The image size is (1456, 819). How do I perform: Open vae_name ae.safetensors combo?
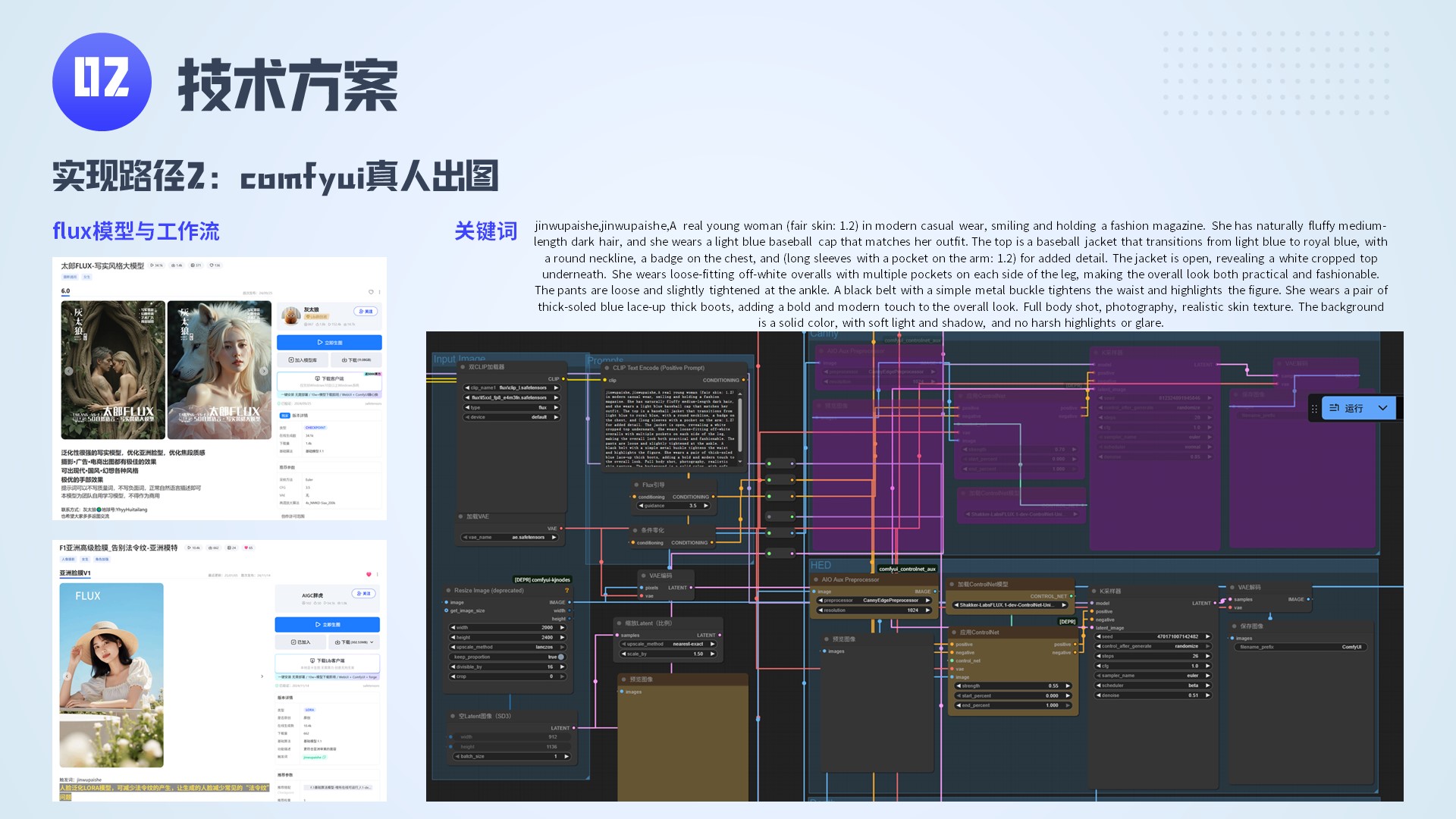click(510, 537)
